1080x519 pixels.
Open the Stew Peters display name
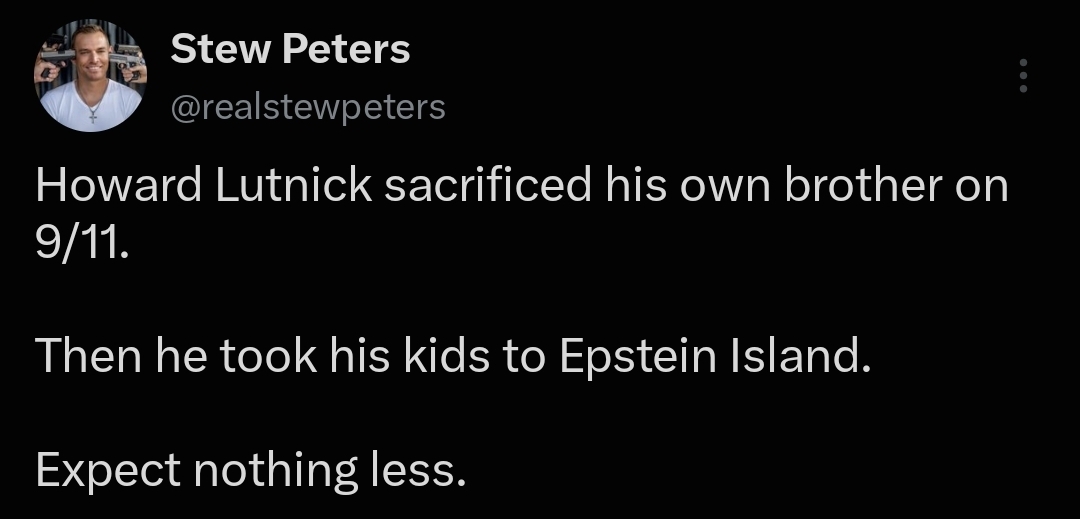pyautogui.click(x=290, y=50)
